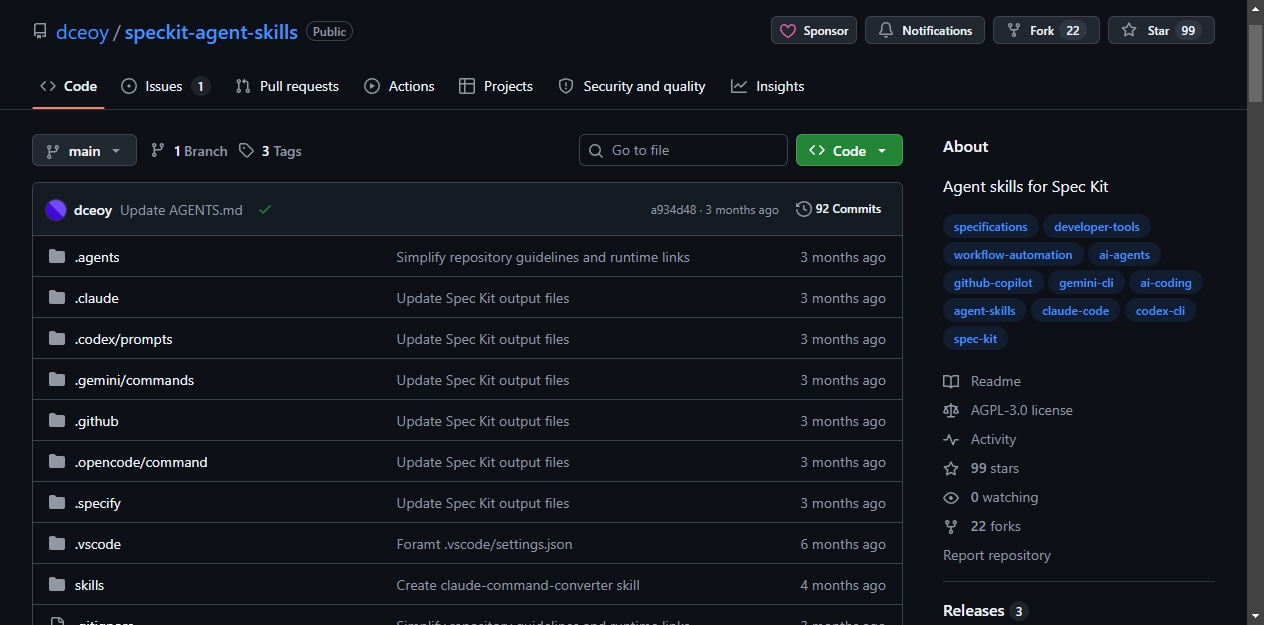Select the ai-agents topic tag
Image resolution: width=1264 pixels, height=625 pixels.
[1124, 255]
